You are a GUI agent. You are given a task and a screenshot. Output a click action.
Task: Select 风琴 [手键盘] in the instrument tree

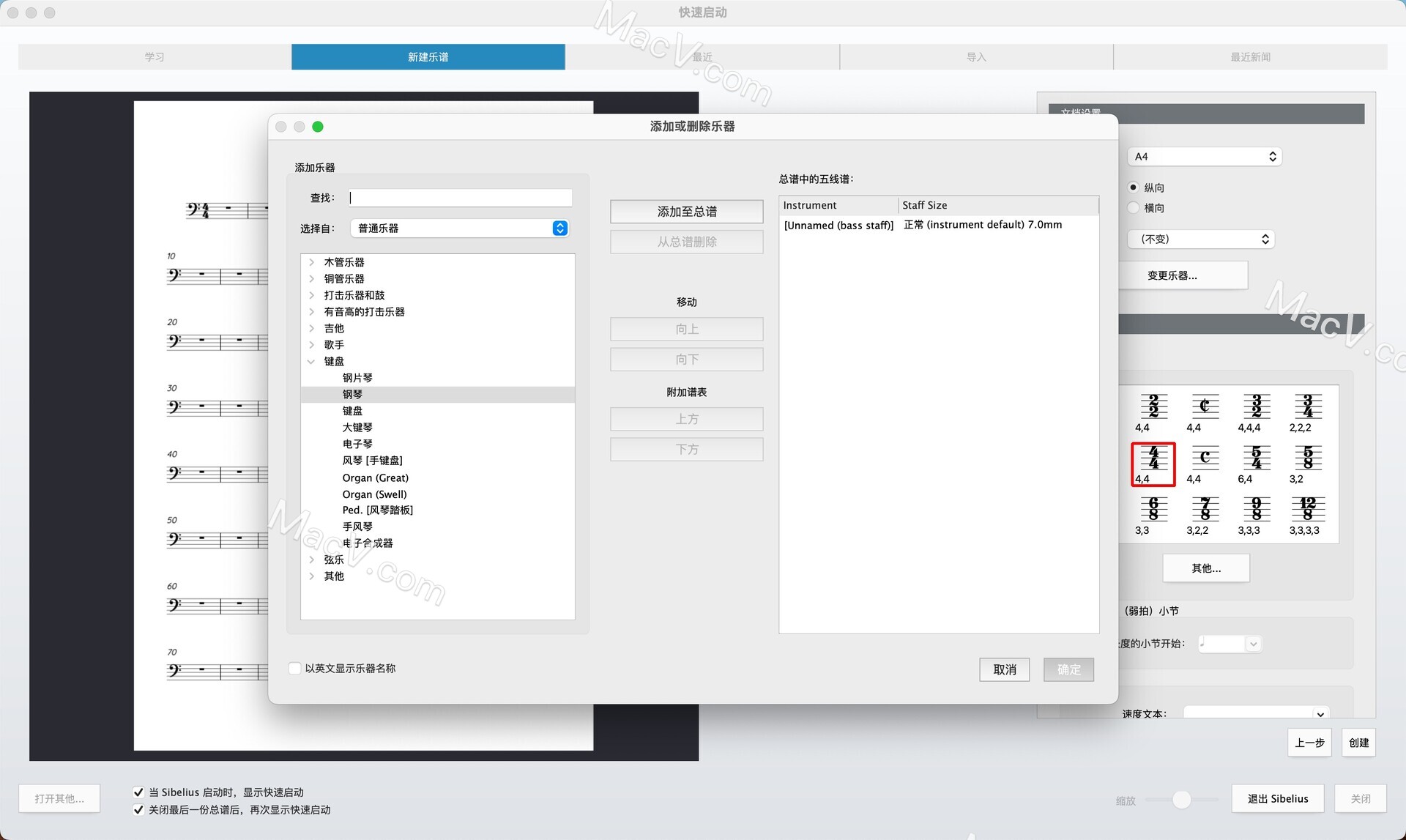[x=372, y=461]
